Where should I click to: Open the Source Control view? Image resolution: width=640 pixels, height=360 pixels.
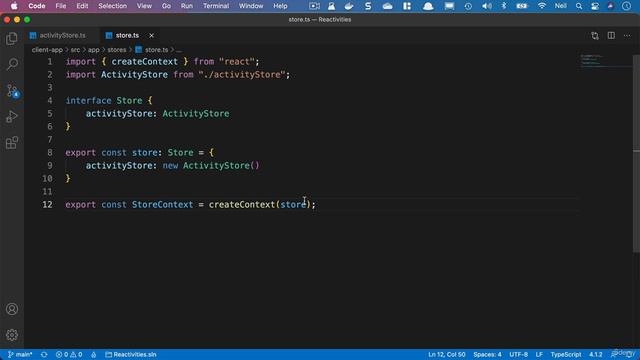[x=12, y=91]
